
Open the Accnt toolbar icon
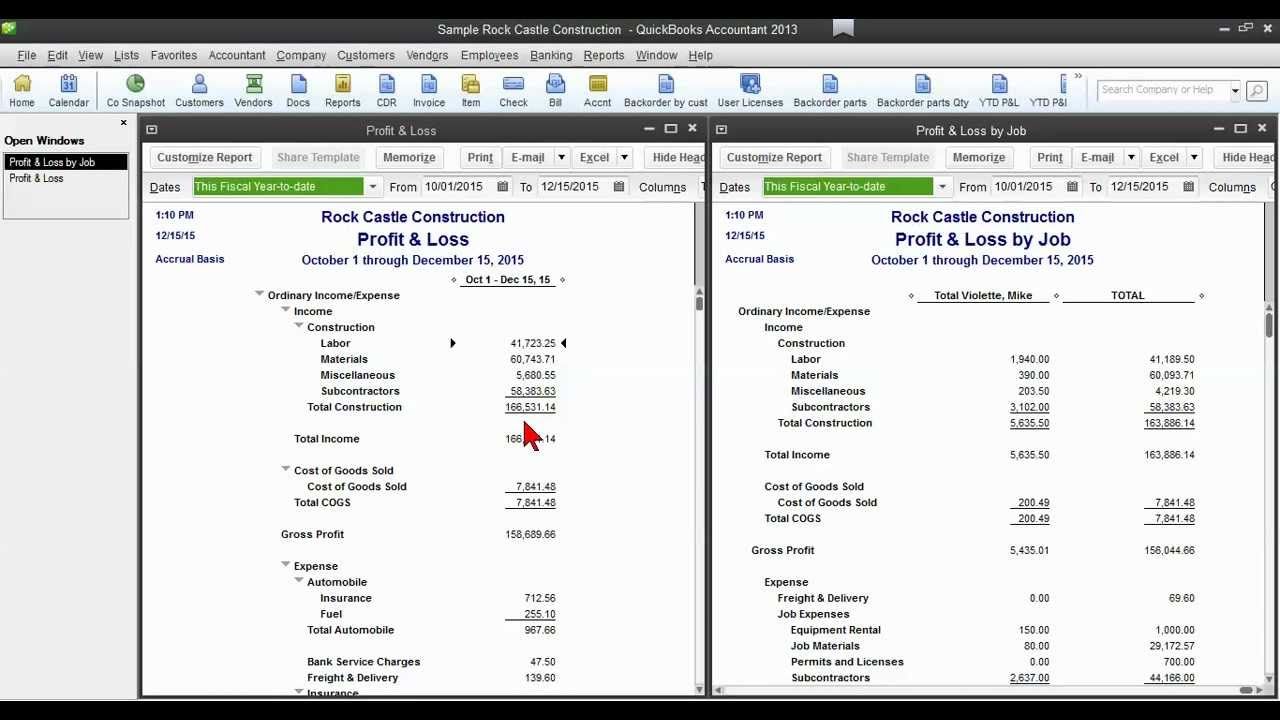point(598,90)
